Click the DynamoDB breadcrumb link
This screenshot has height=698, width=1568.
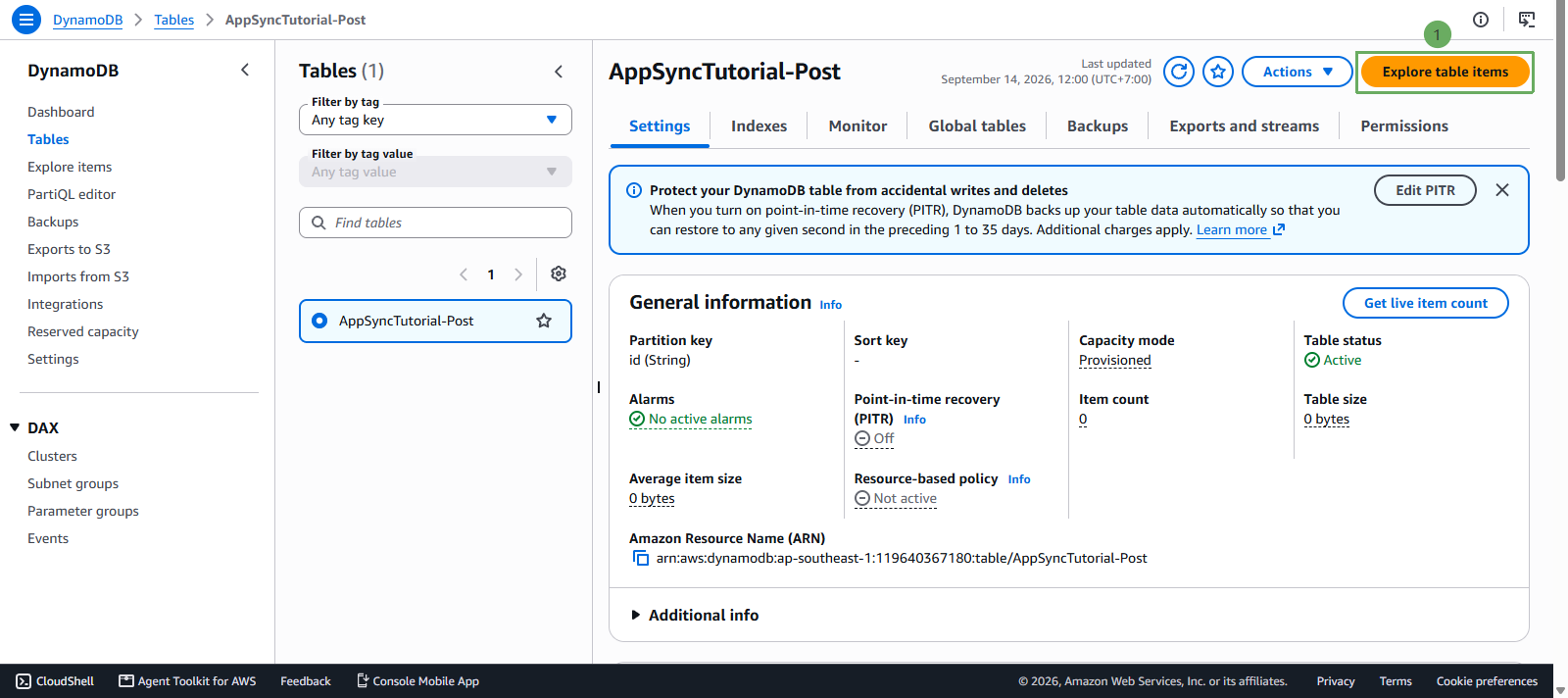(x=88, y=20)
